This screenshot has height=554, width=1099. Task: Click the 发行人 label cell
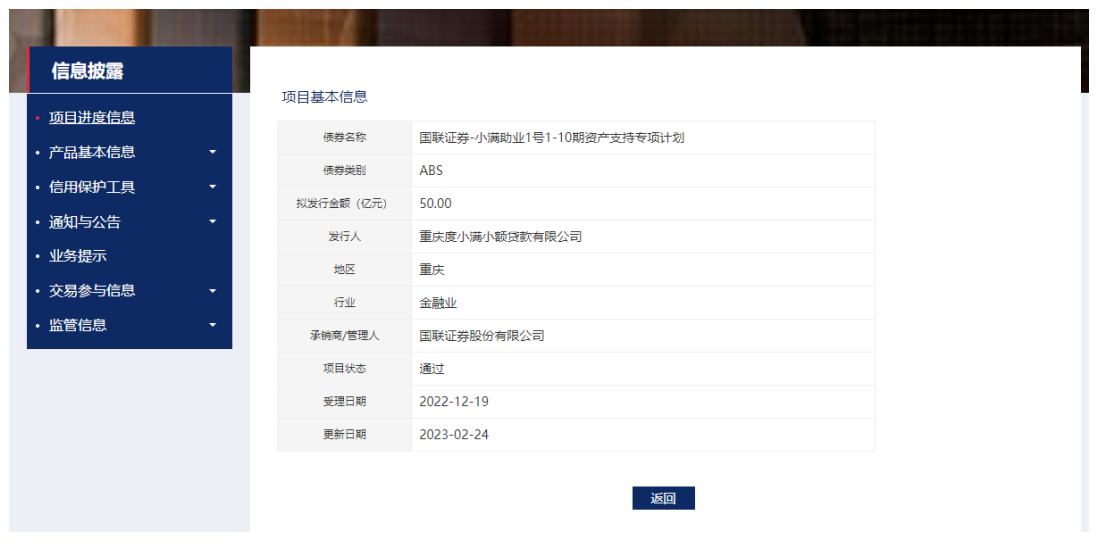click(344, 236)
